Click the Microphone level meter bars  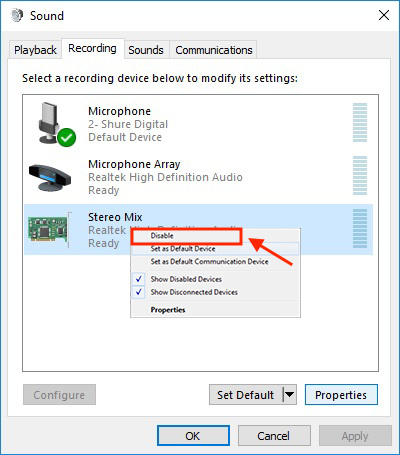click(x=360, y=122)
